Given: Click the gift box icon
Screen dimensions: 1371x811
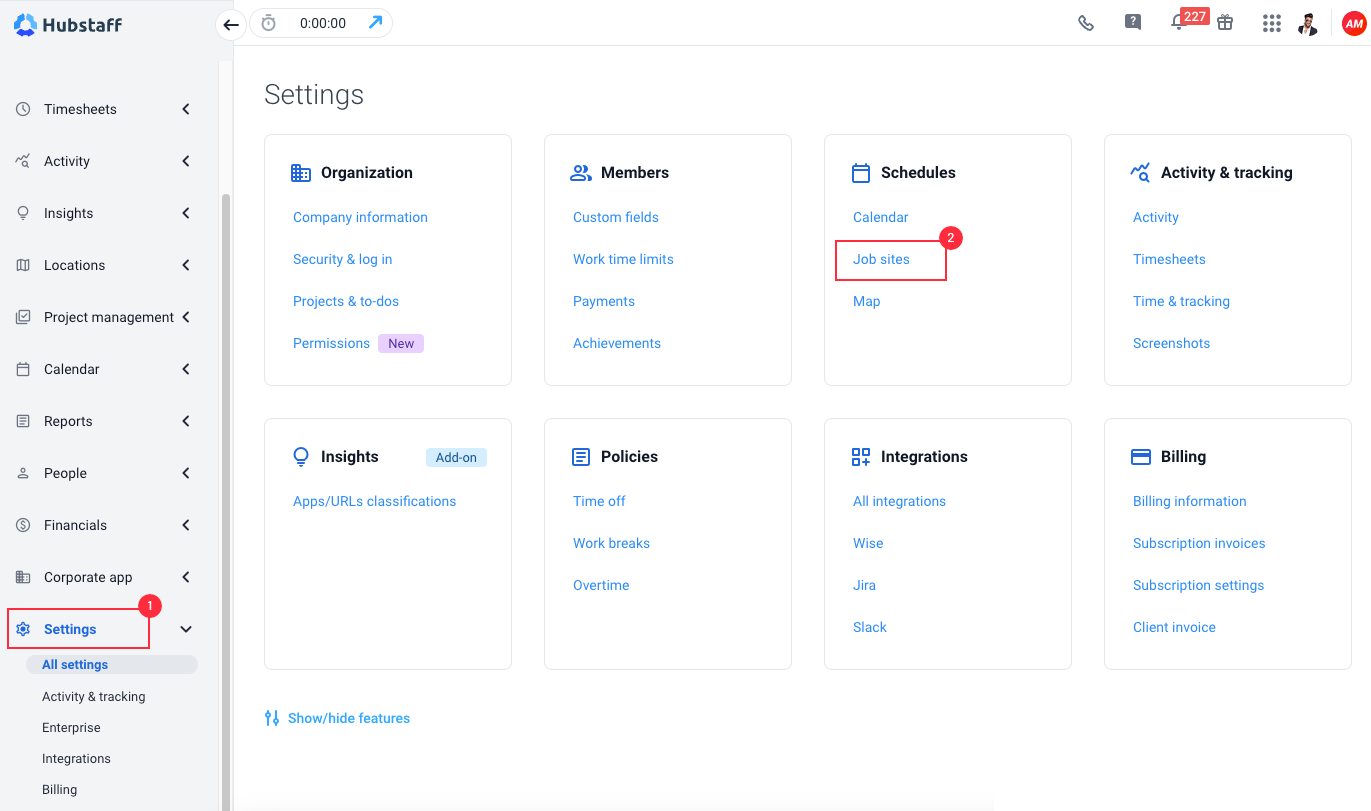Looking at the screenshot, I should tap(1225, 23).
